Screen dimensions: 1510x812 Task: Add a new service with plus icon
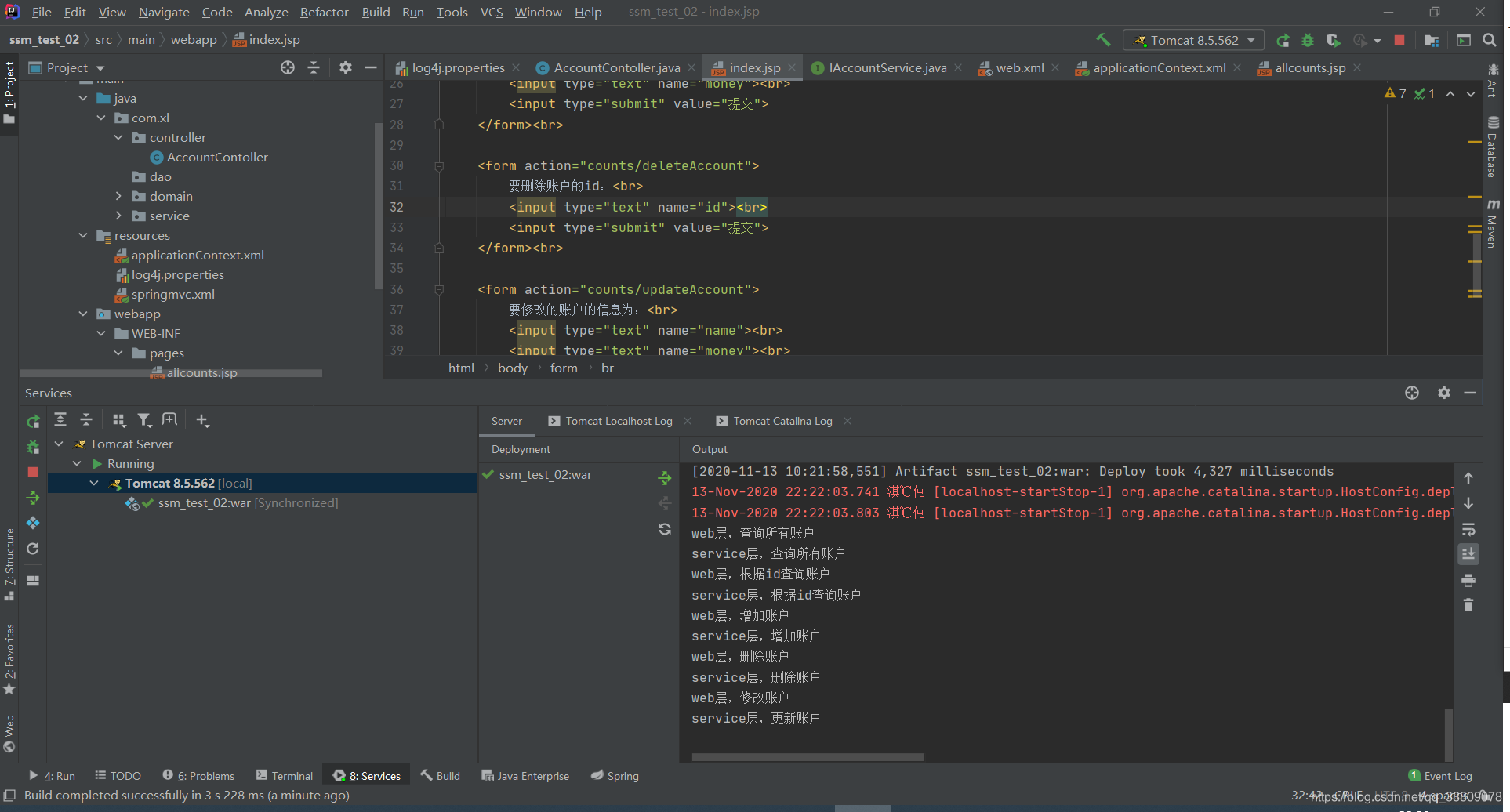[x=202, y=420]
